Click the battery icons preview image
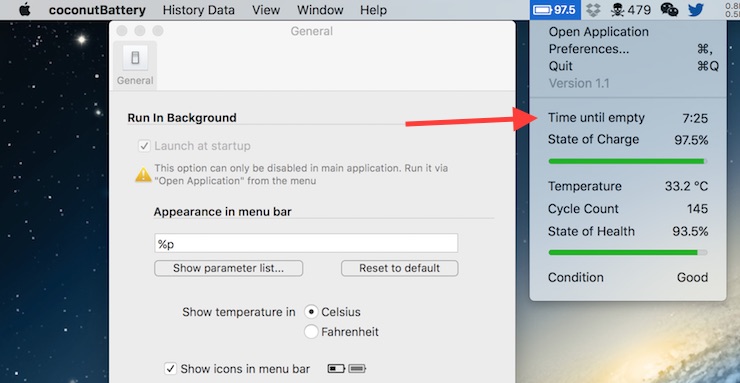 [346, 368]
